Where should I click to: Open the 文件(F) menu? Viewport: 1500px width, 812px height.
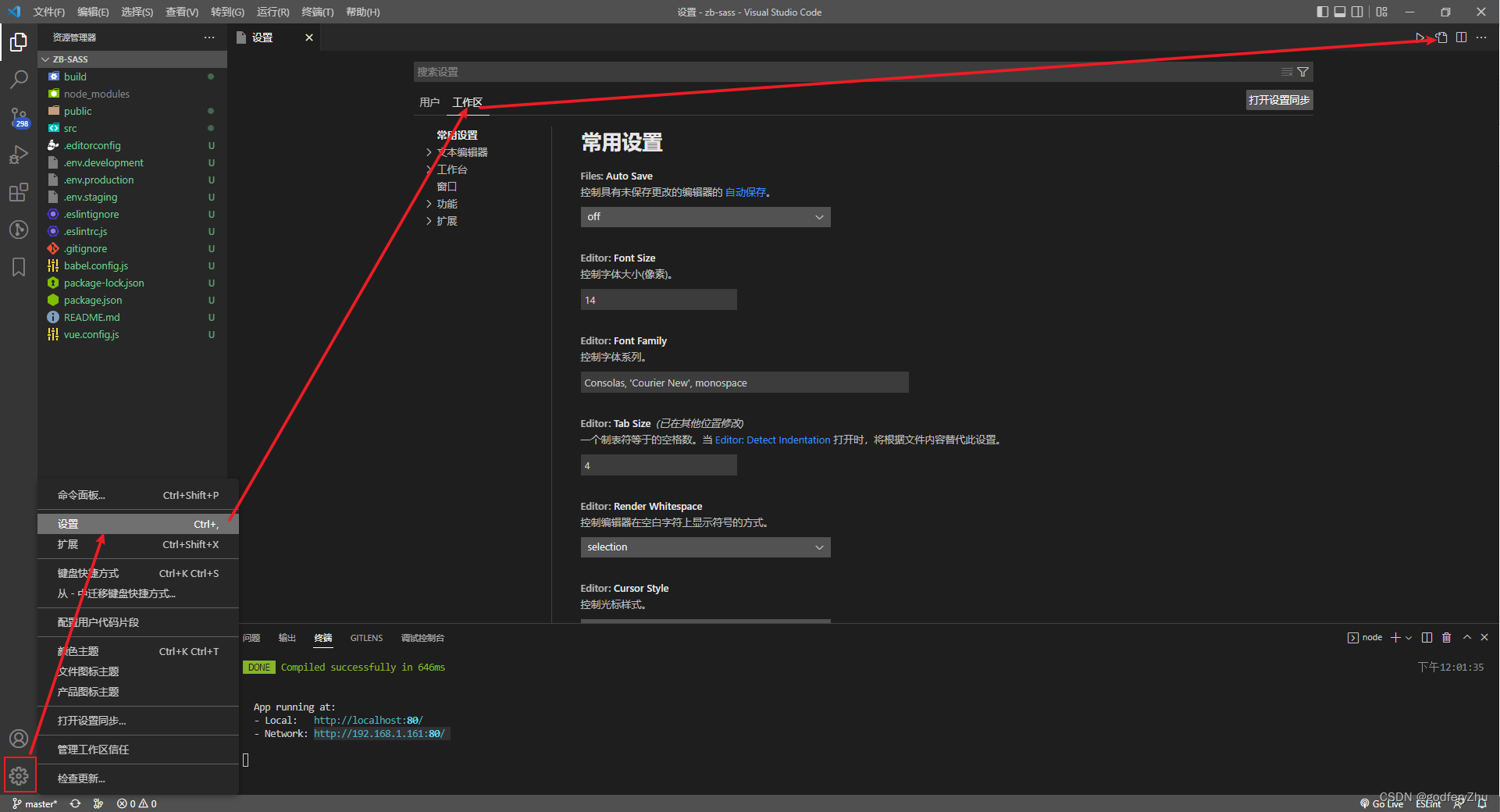click(x=49, y=12)
